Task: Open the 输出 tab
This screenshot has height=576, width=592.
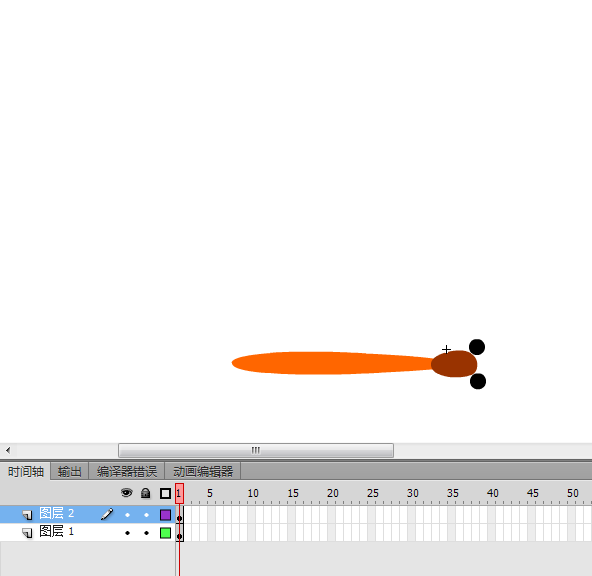Action: pyautogui.click(x=69, y=471)
